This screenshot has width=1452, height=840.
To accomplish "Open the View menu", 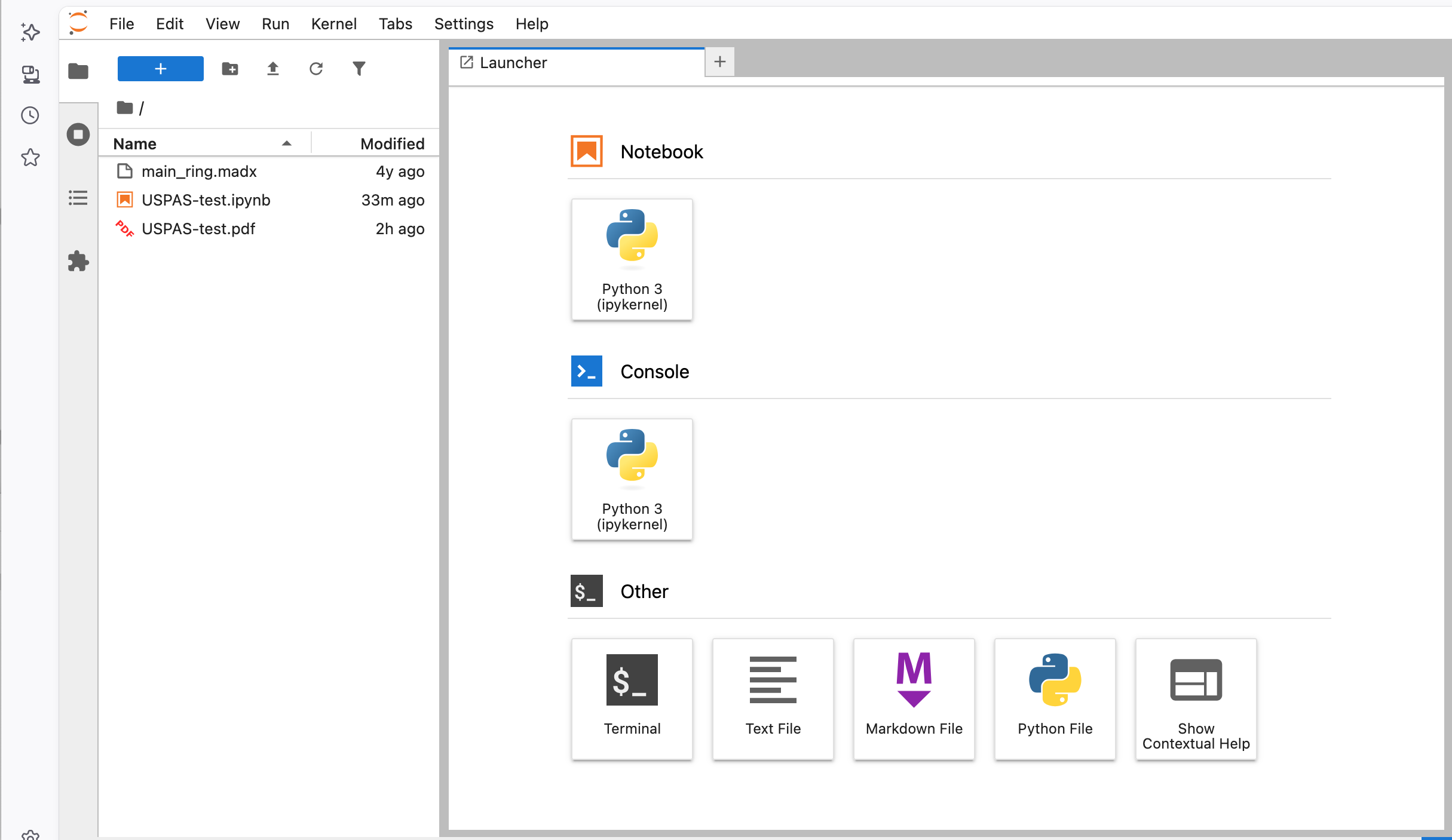I will click(222, 24).
